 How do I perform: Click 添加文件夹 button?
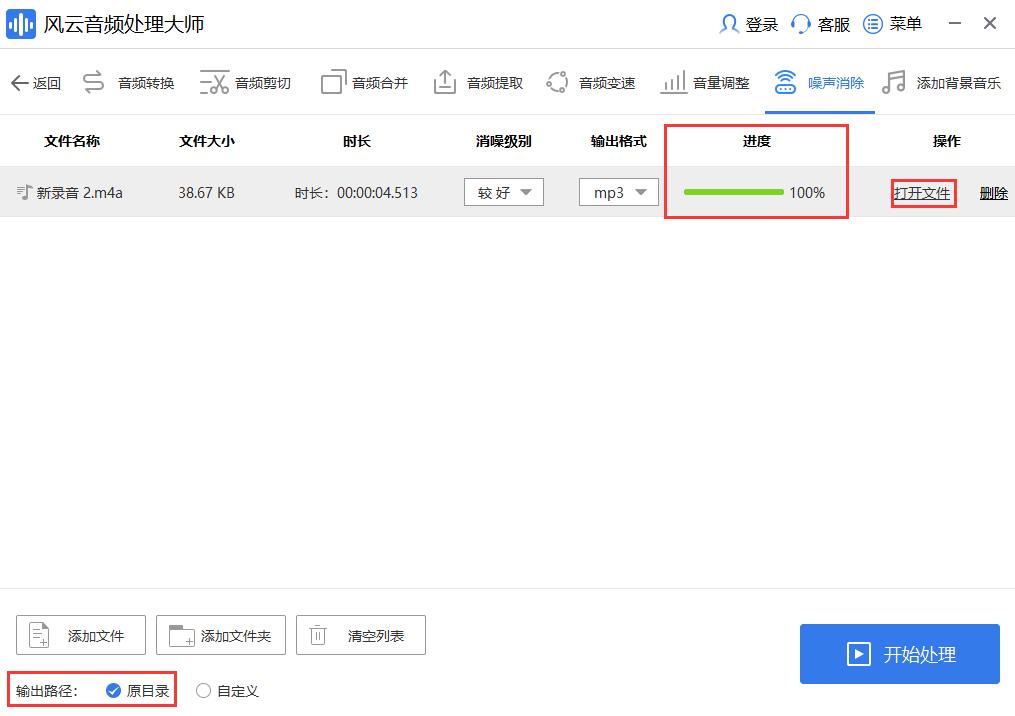(221, 635)
